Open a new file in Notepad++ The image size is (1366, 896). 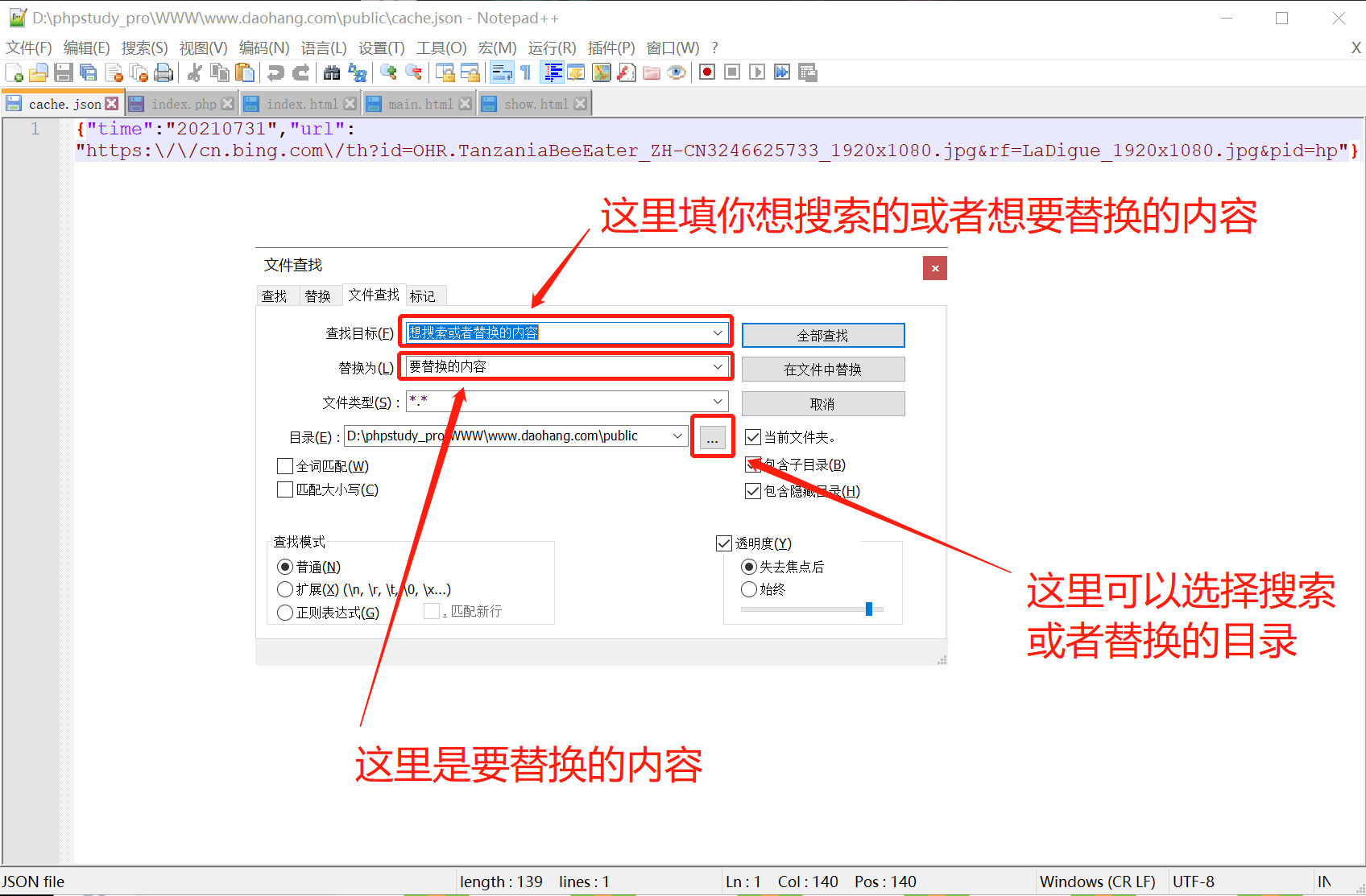pos(14,72)
